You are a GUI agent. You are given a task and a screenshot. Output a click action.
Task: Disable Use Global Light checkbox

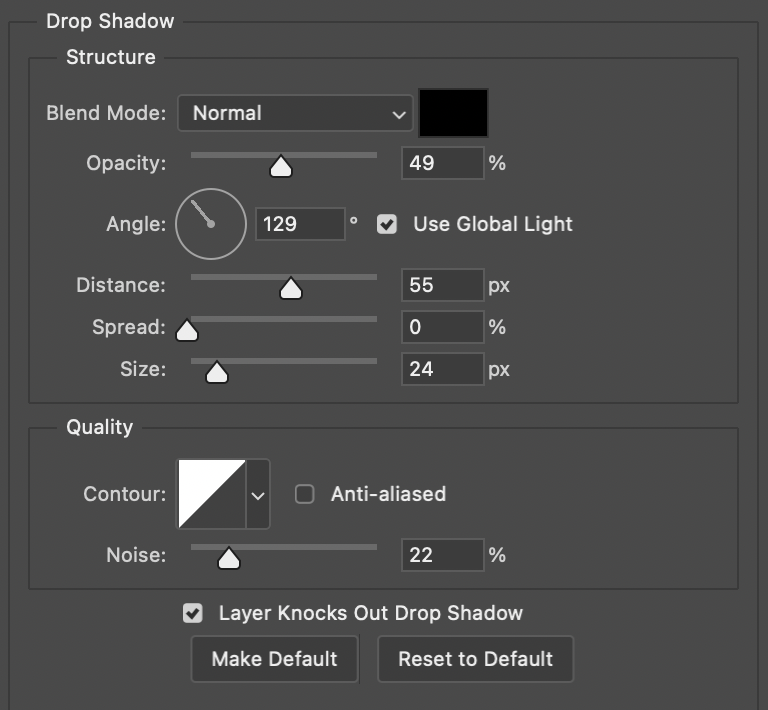pos(387,224)
